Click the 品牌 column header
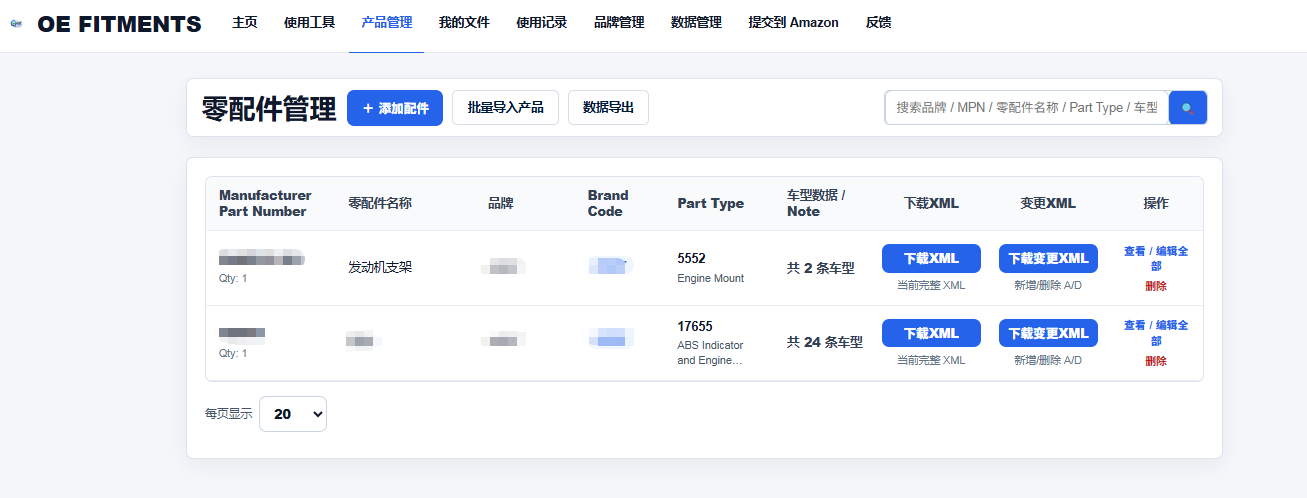The width and height of the screenshot is (1307, 498). [x=501, y=203]
